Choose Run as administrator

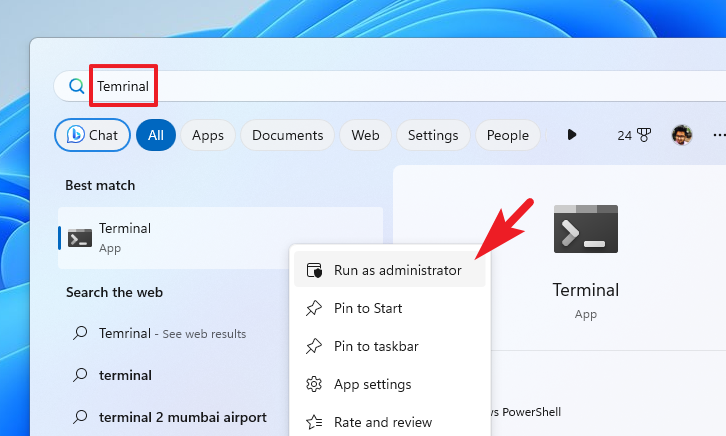click(390, 270)
